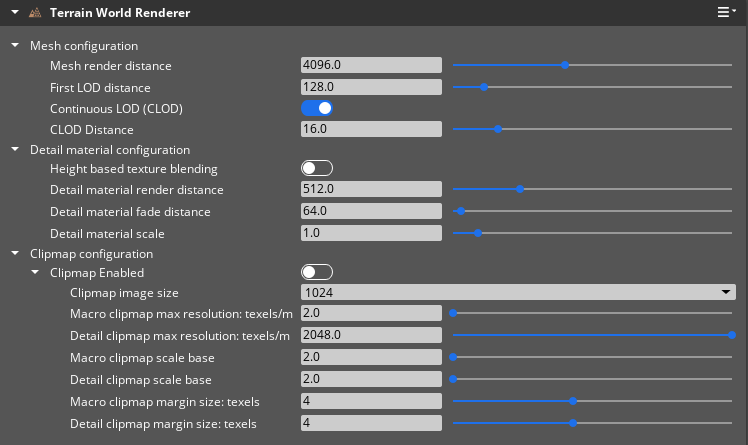The width and height of the screenshot is (748, 445).
Task: Click the Detail clipmap max resolution field
Action: 371,335
